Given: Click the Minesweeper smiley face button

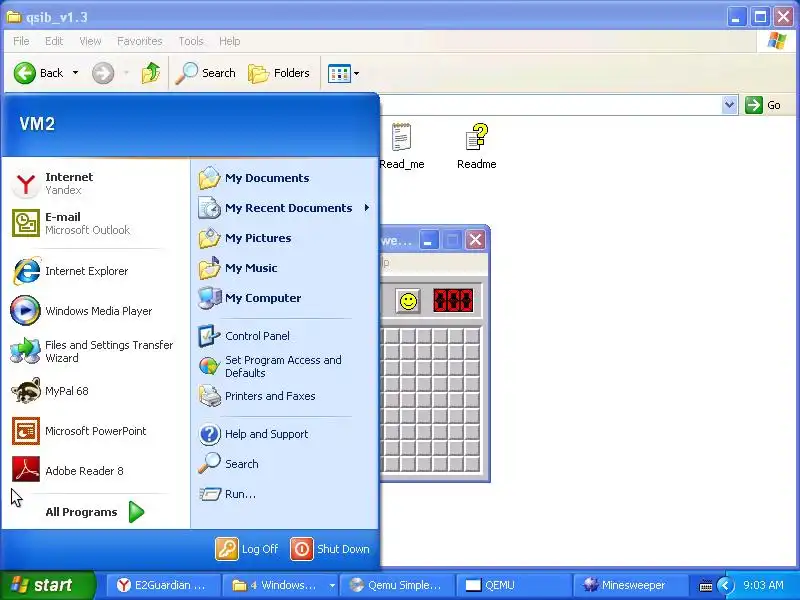Looking at the screenshot, I should [408, 301].
